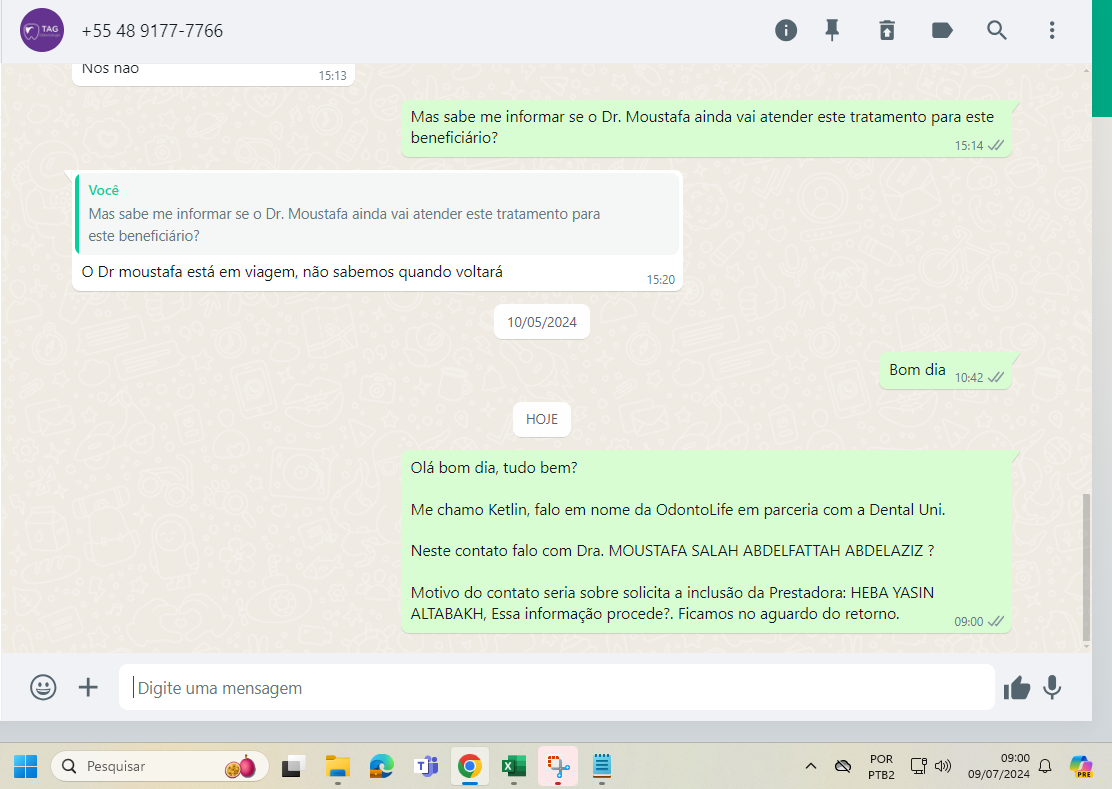Screen dimensions: 1112x789
Task: Open Copilot preview icon in taskbar
Action: (x=1081, y=766)
